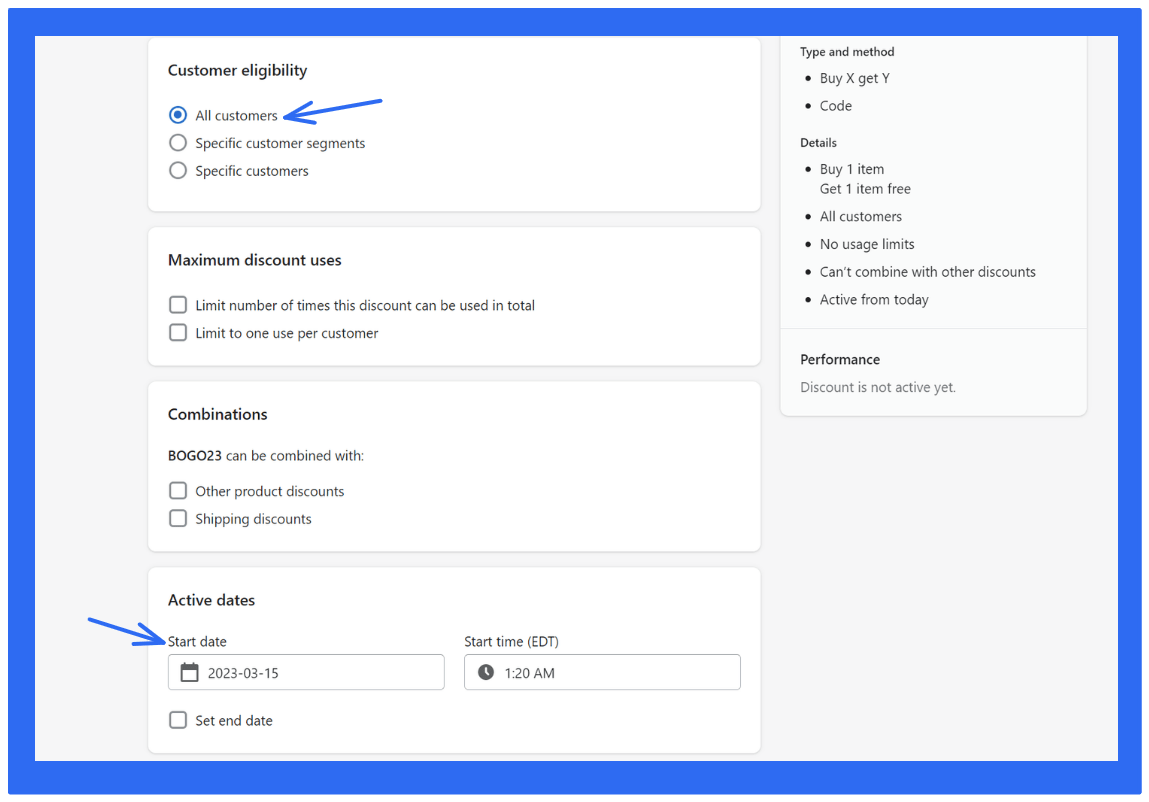Viewport: 1149px width, 802px height.
Task: Check Limit to one use per customer
Action: pos(178,333)
